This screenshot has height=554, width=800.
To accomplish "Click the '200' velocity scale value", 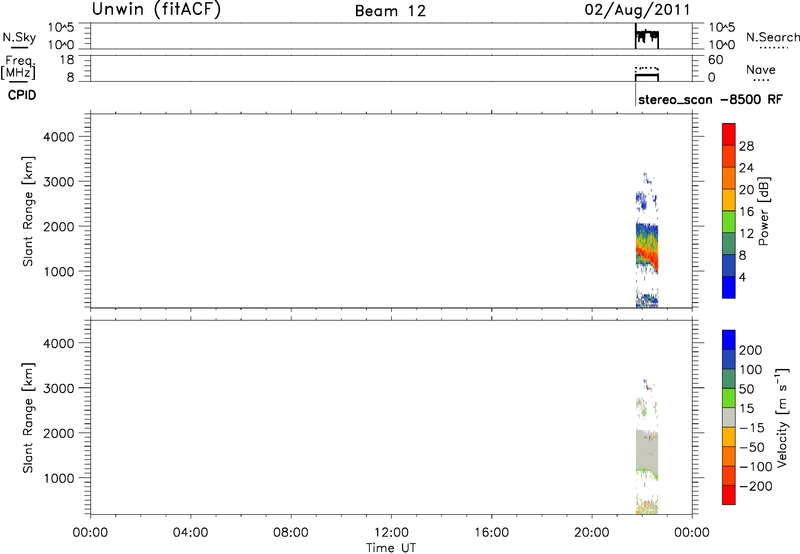I will pos(751,350).
